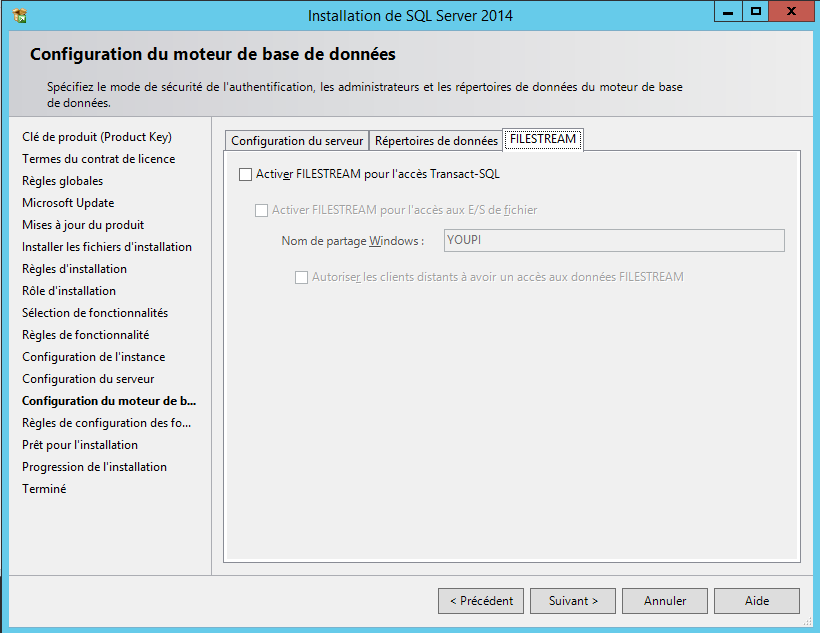Select bold 'Configuration du moteur de b...' step
The height and width of the screenshot is (633, 820).
[x=109, y=401]
